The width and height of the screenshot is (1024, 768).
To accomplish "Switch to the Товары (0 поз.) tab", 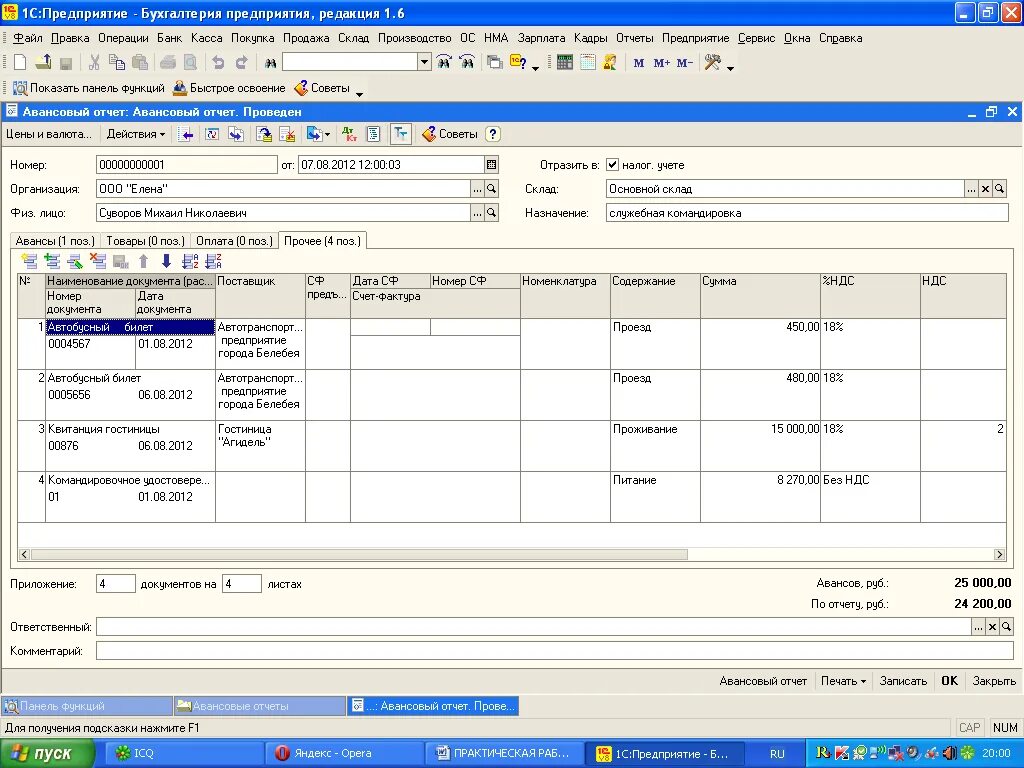I will coord(146,241).
